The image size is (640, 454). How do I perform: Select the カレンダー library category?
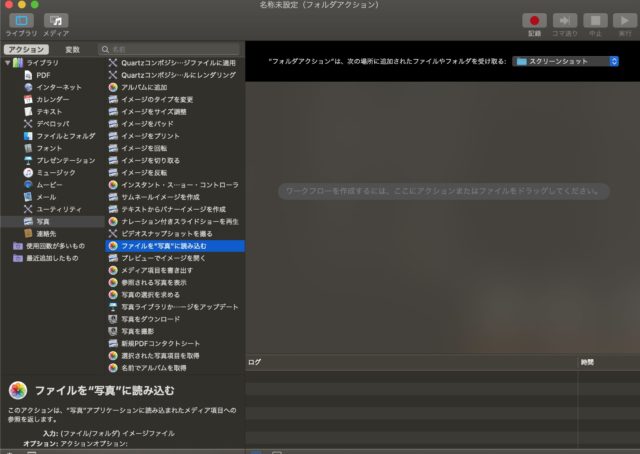pos(53,100)
